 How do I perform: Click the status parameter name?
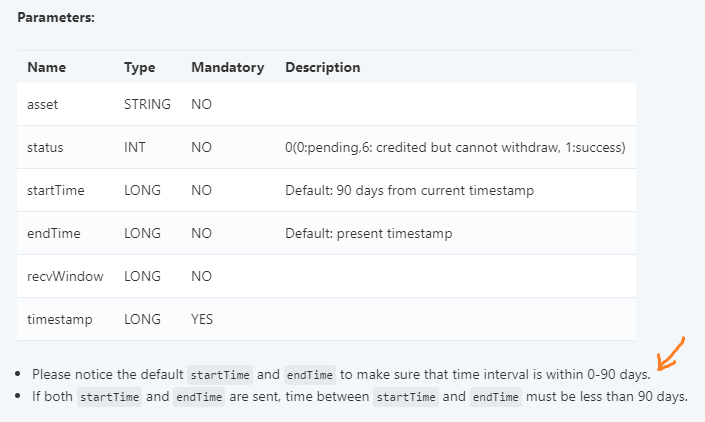[45, 147]
